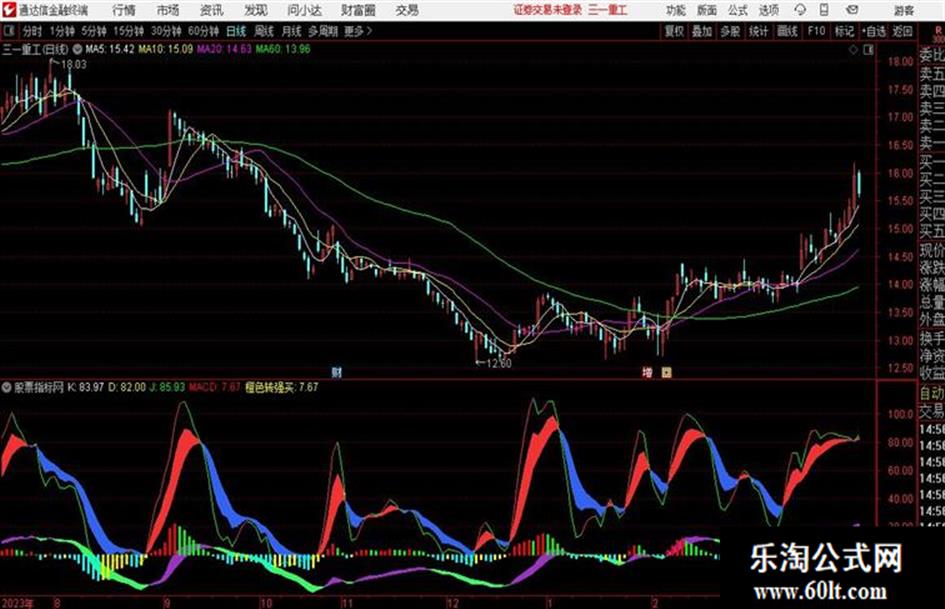The height and width of the screenshot is (609, 945).
Task: Open the 财 marker below the chart
Action: [x=336, y=372]
